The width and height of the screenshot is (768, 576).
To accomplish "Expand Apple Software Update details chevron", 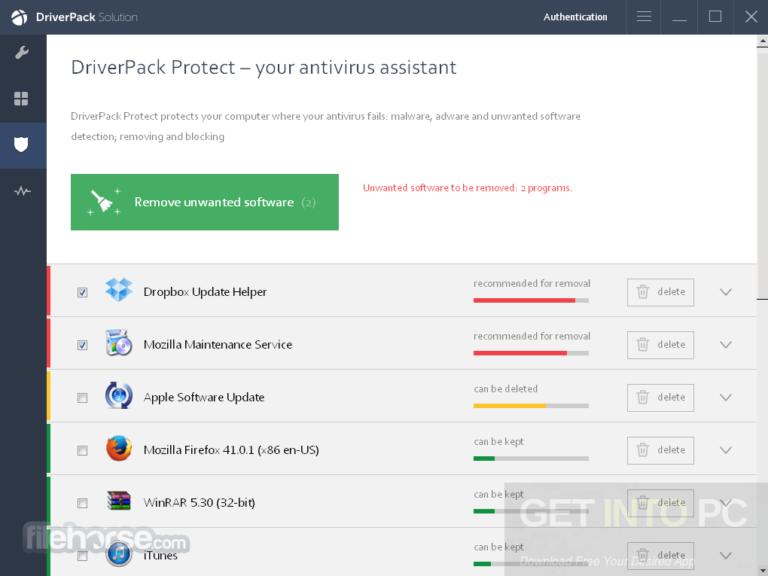I will pyautogui.click(x=726, y=397).
